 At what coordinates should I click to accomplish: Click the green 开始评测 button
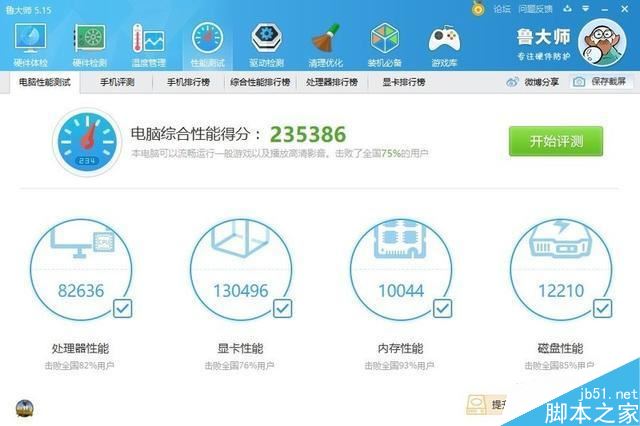556,141
